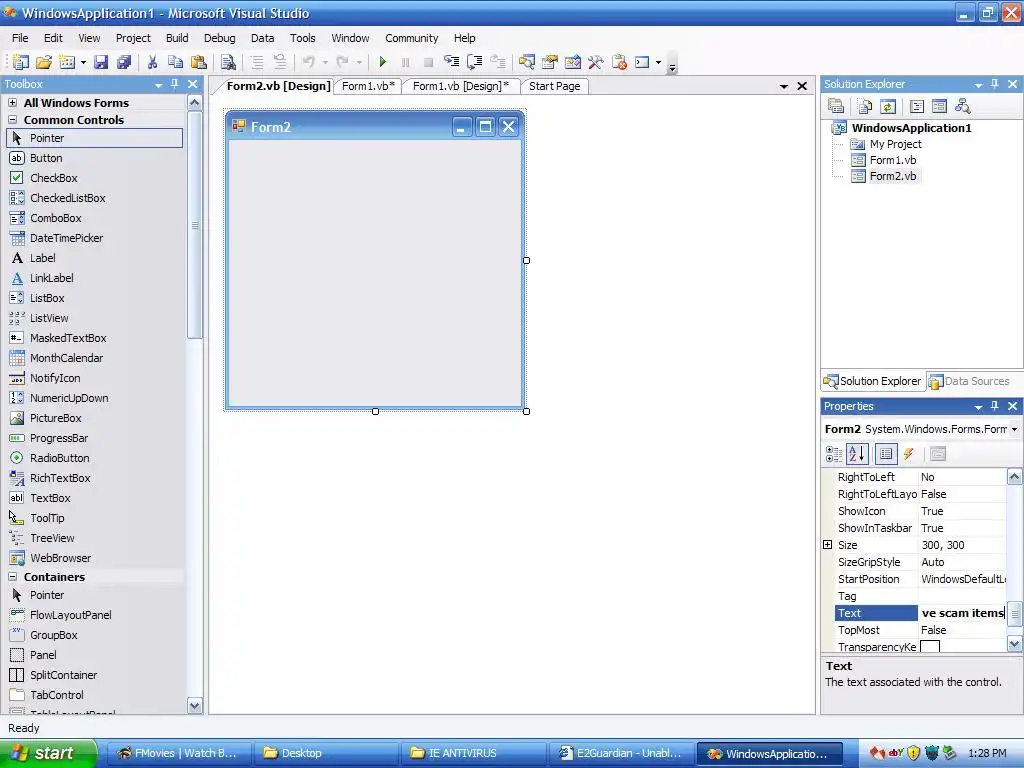Pin toggle for Toolbox auto-hide
The width and height of the screenshot is (1024, 768).
(174, 84)
